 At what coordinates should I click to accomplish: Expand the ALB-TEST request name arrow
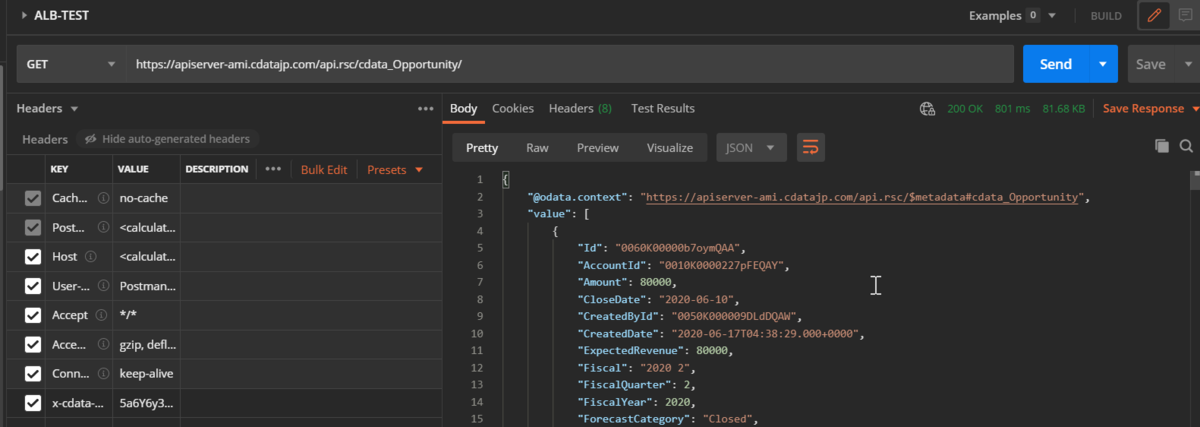click(23, 15)
